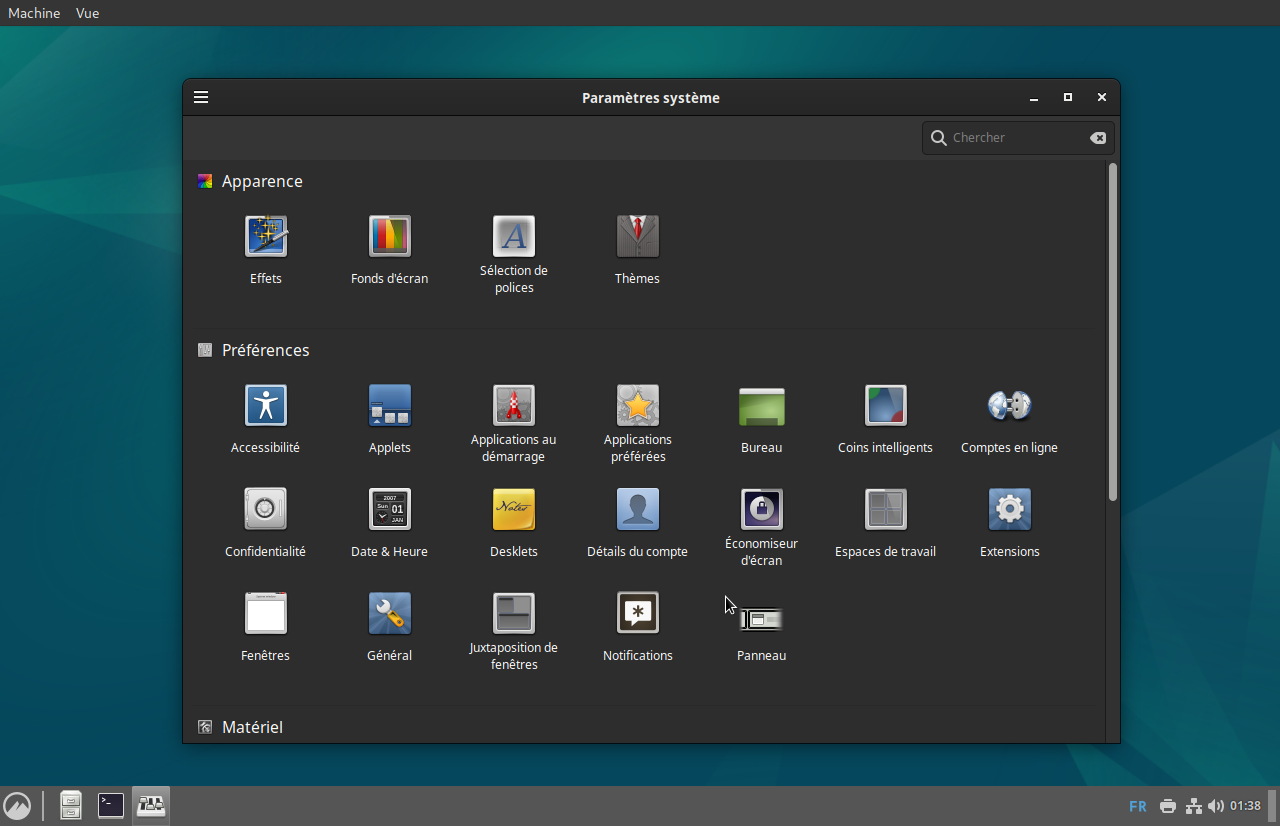Open the Thèmes settings
The image size is (1280, 826).
click(637, 237)
